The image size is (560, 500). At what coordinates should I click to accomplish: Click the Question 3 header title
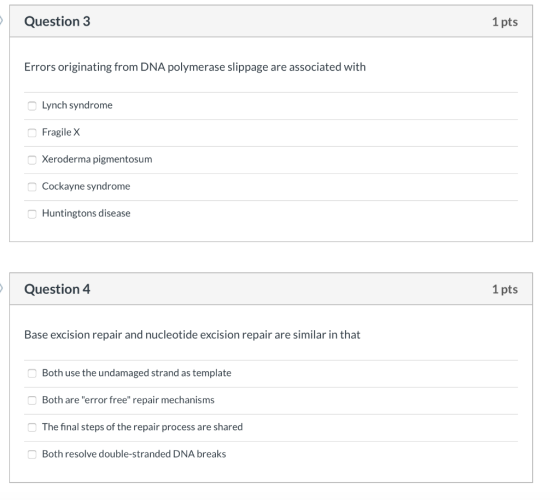(57, 21)
